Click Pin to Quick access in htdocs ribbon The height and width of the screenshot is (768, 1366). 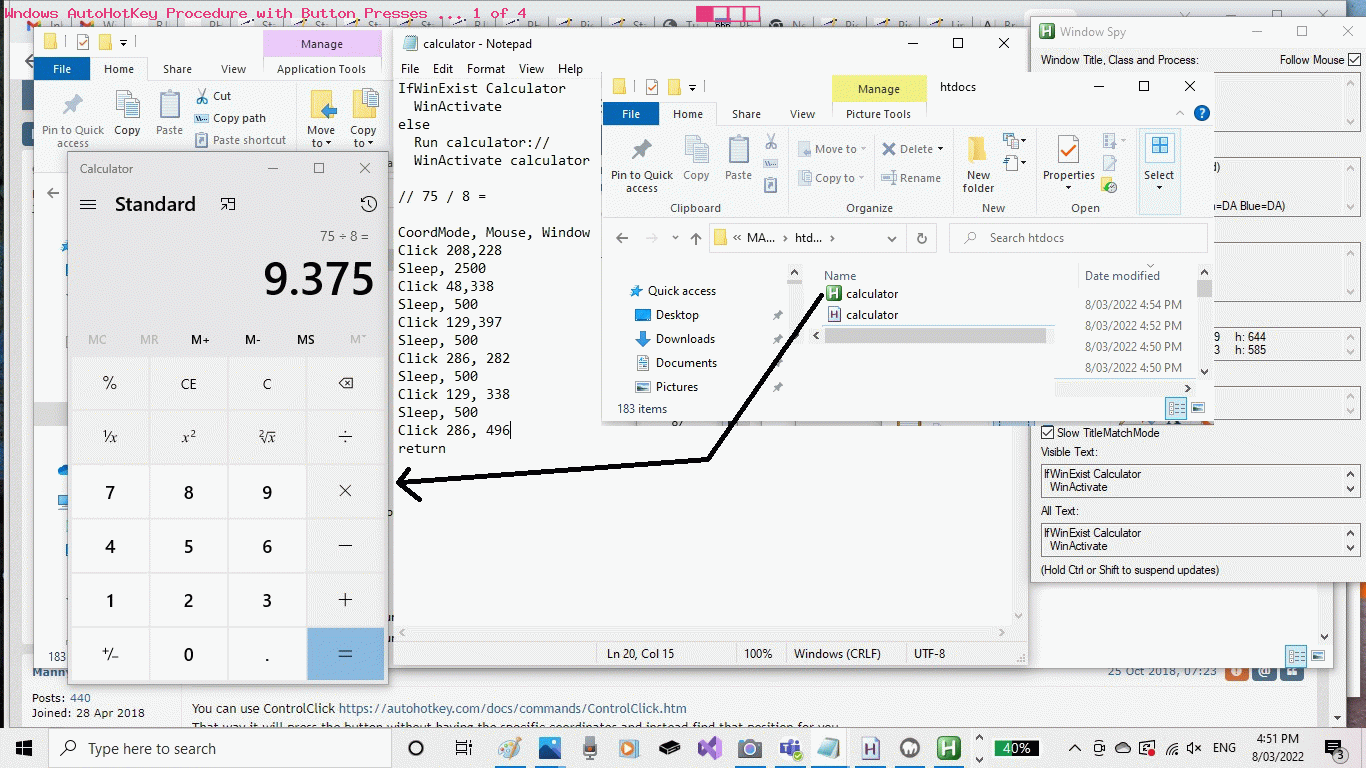[642, 165]
